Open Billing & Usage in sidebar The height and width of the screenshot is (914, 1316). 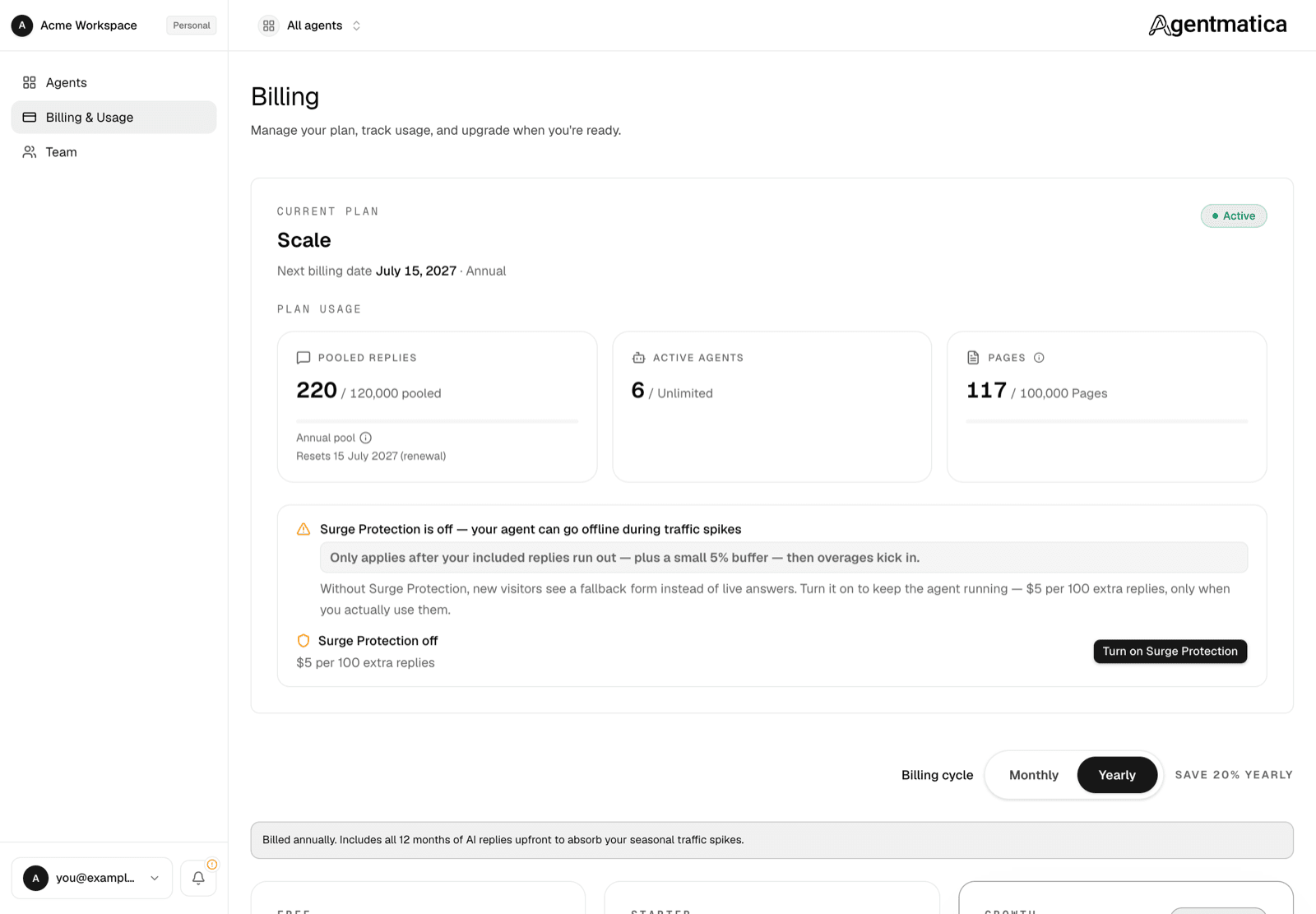tap(114, 117)
